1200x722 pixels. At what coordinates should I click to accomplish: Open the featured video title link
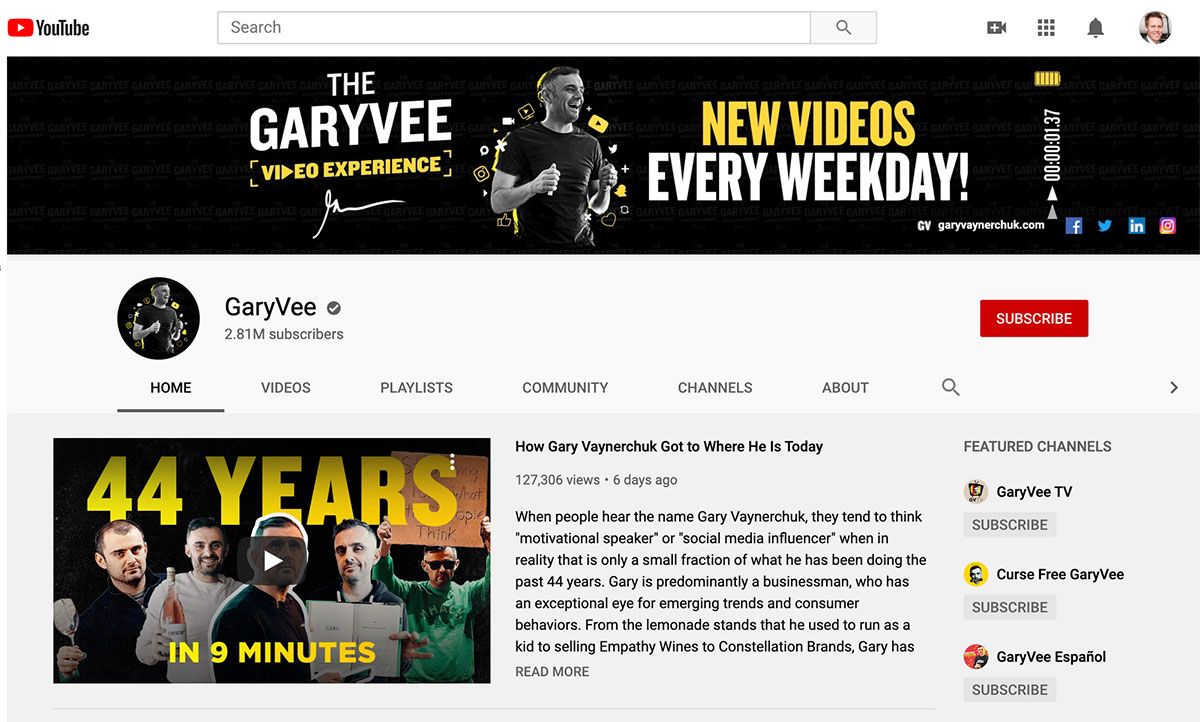[x=669, y=447]
